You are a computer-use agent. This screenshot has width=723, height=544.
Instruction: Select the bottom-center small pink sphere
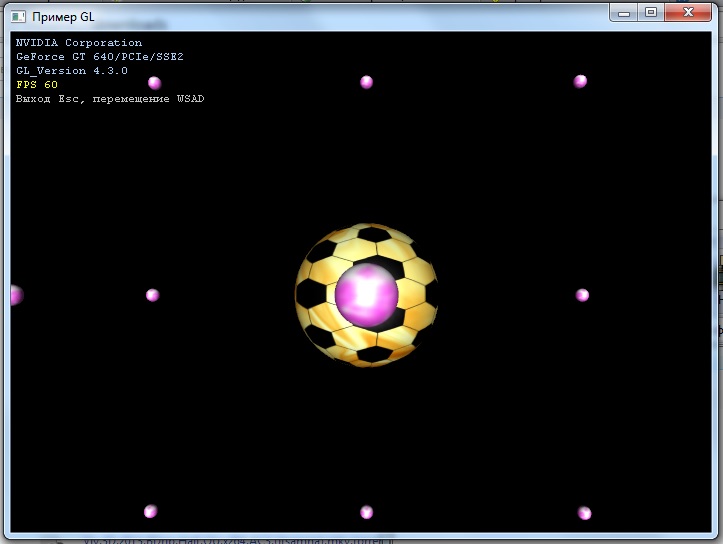pos(366,512)
